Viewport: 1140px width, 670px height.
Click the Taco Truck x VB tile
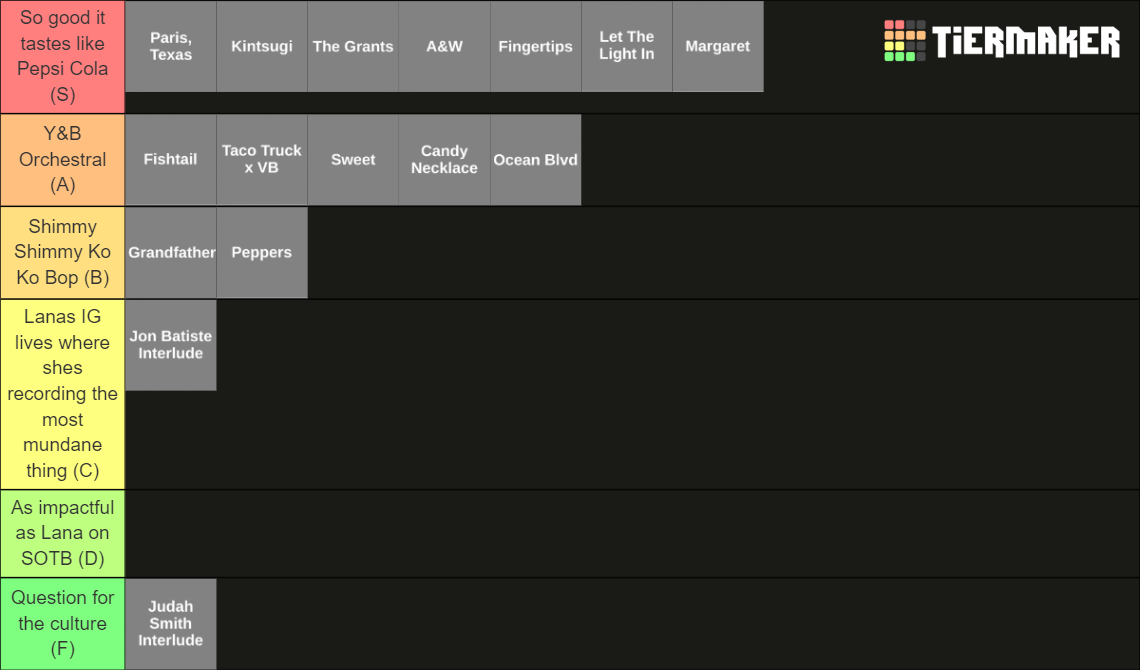pos(262,160)
